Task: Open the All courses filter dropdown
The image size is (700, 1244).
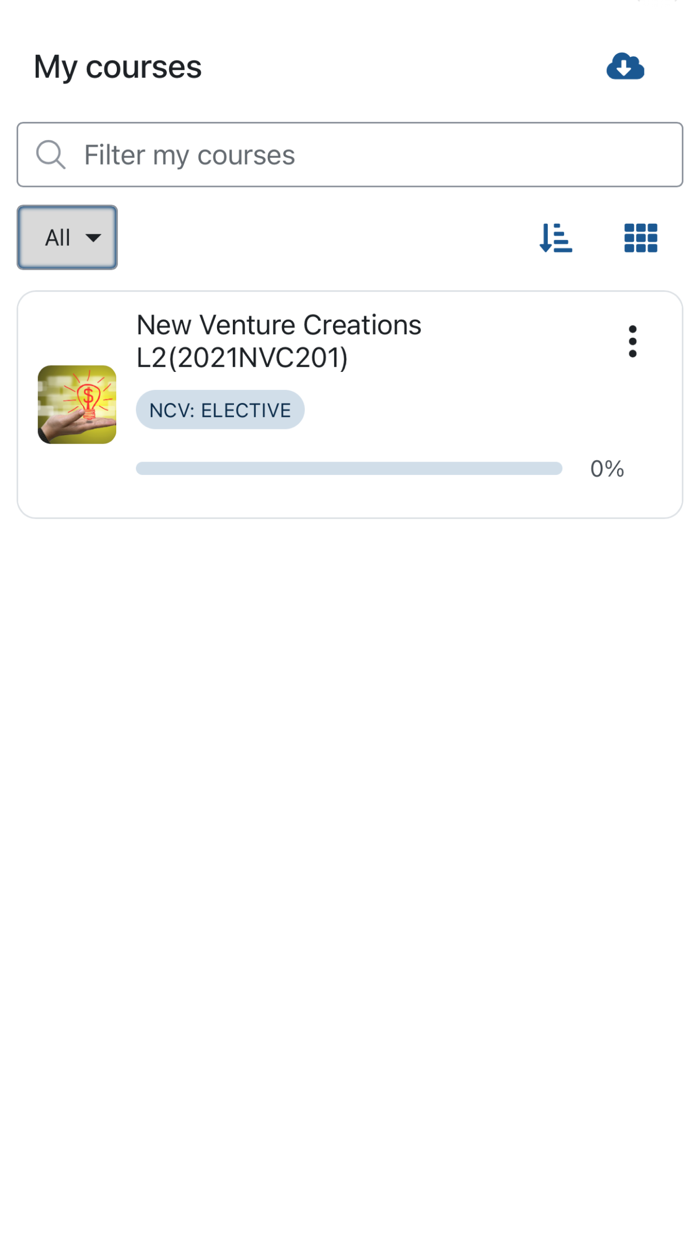Action: pos(67,238)
